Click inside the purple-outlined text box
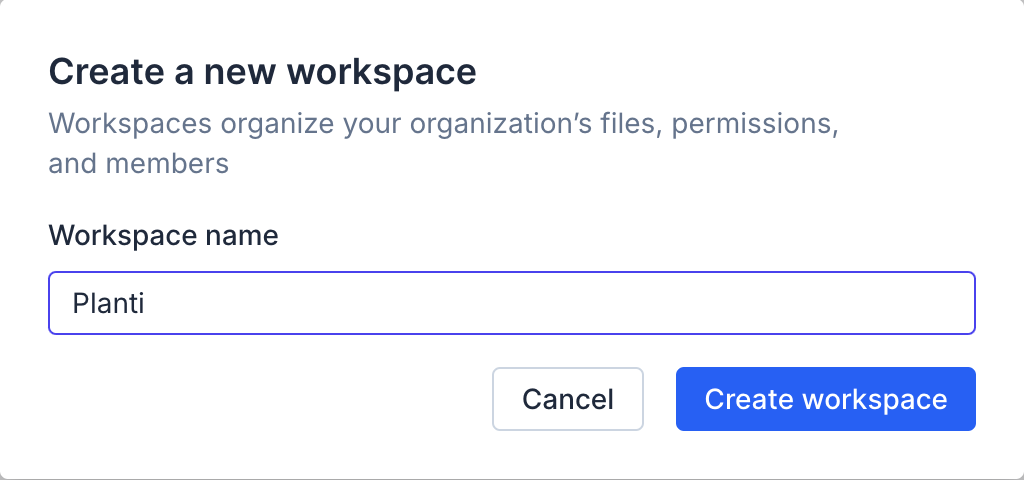Screen dimensions: 1024x480 click(x=511, y=303)
